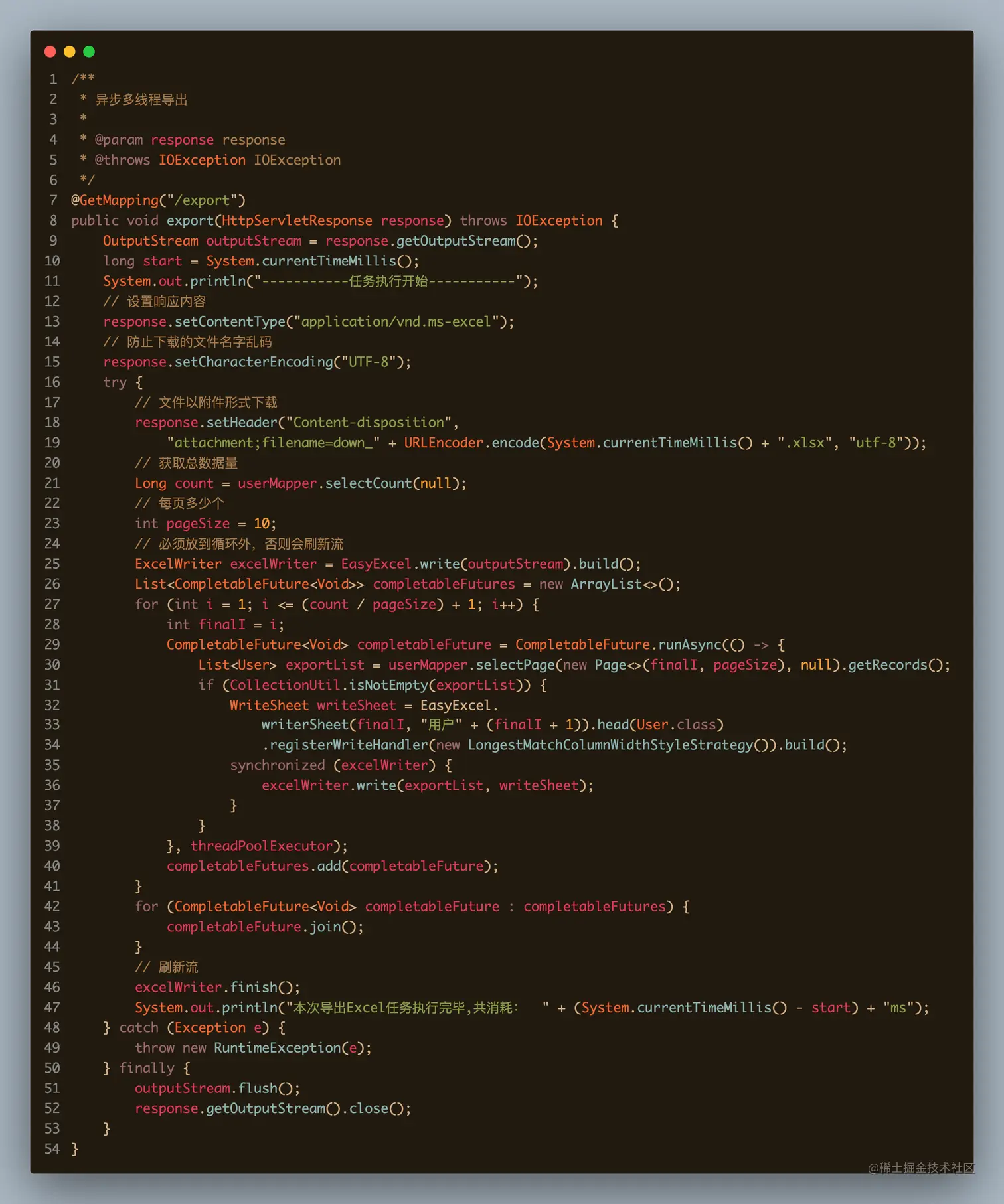
Task: Click line number 27
Action: tap(52, 605)
